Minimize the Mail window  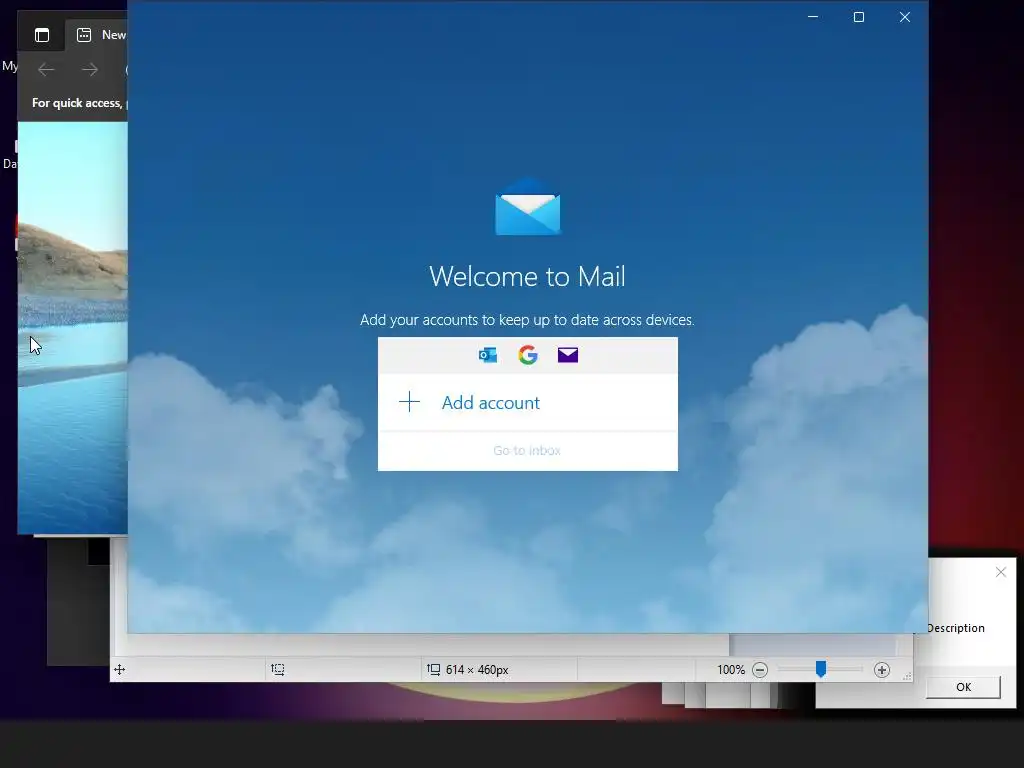point(813,17)
